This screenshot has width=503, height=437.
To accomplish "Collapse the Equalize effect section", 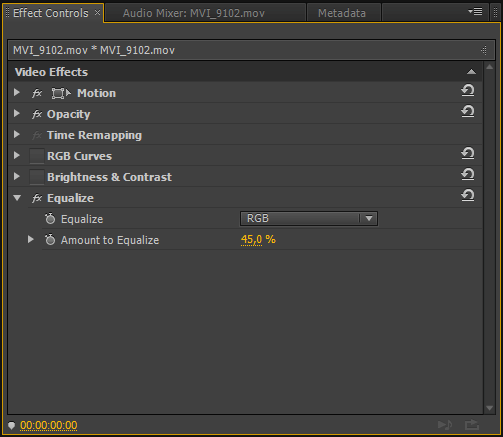I will 17,198.
